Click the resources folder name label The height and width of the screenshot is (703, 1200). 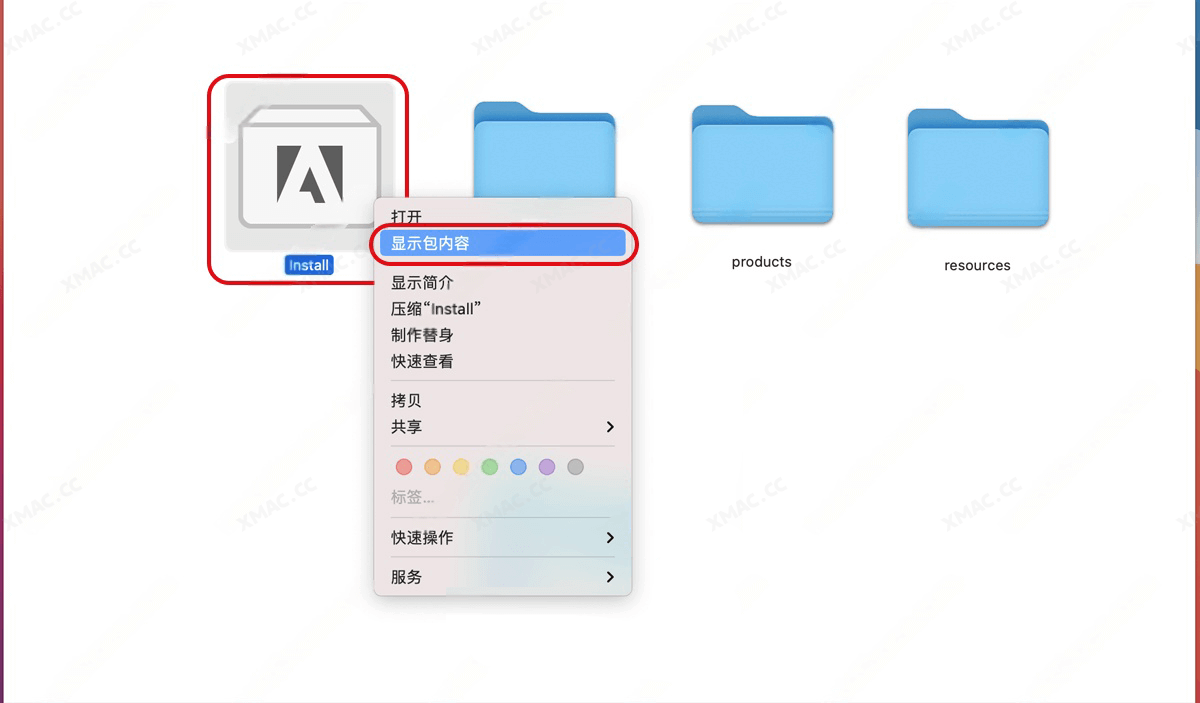coord(977,265)
